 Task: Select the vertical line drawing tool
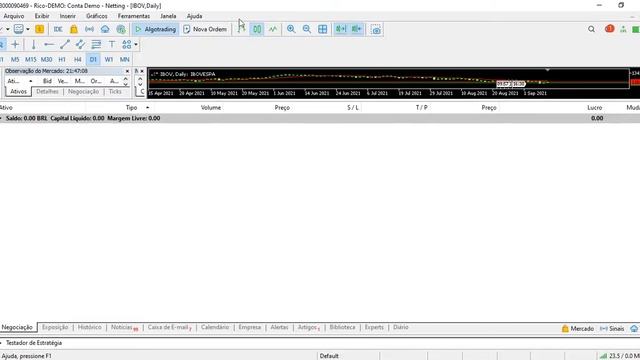pyautogui.click(x=33, y=44)
